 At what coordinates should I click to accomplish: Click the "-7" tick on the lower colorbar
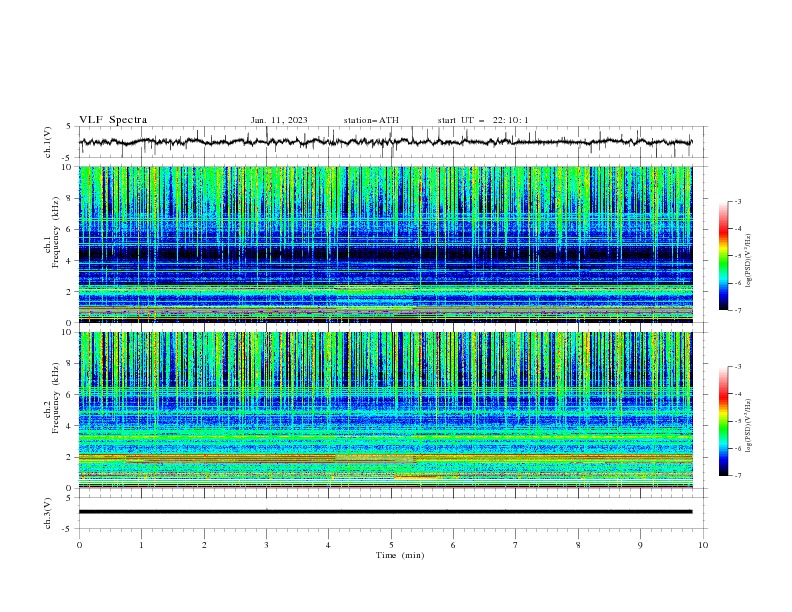[737, 476]
